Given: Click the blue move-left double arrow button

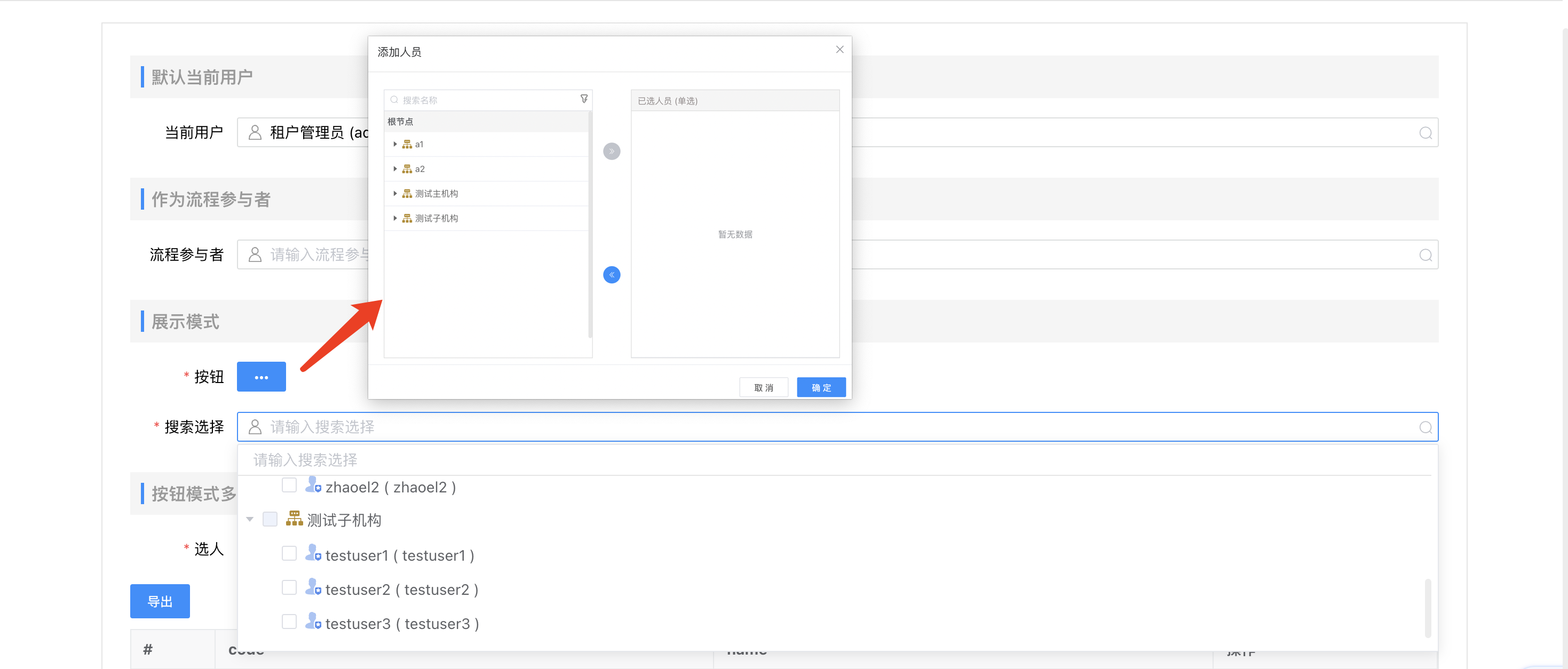Looking at the screenshot, I should click(611, 275).
